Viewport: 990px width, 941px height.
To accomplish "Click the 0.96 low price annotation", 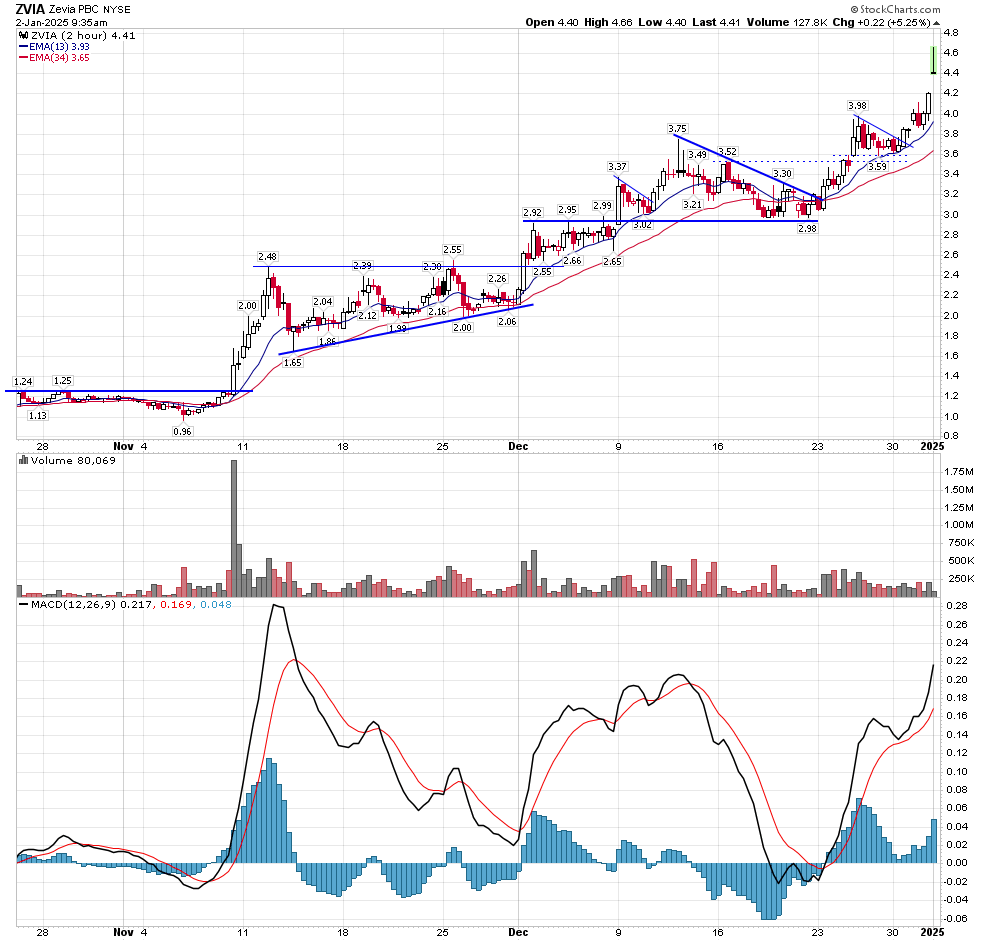I will click(182, 431).
